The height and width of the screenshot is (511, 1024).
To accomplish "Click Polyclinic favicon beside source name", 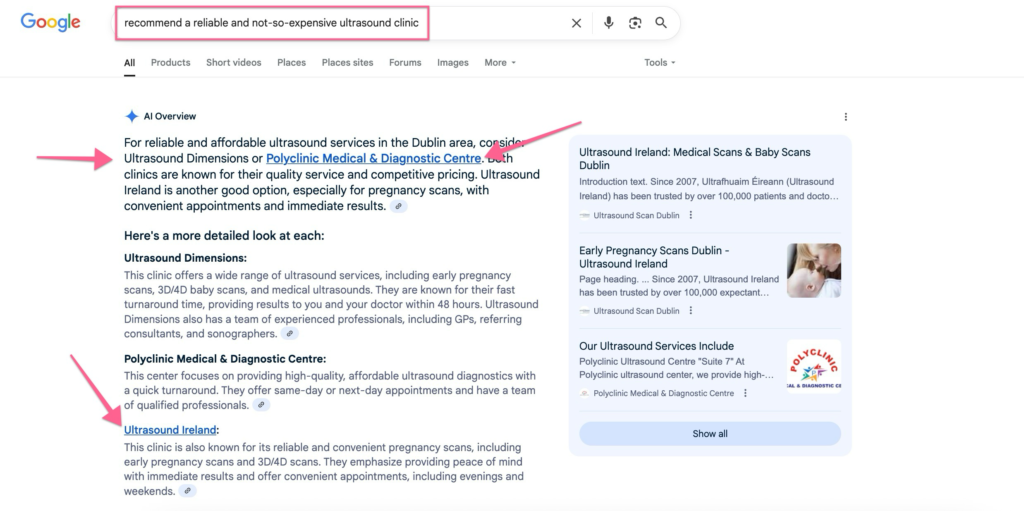I will (584, 393).
